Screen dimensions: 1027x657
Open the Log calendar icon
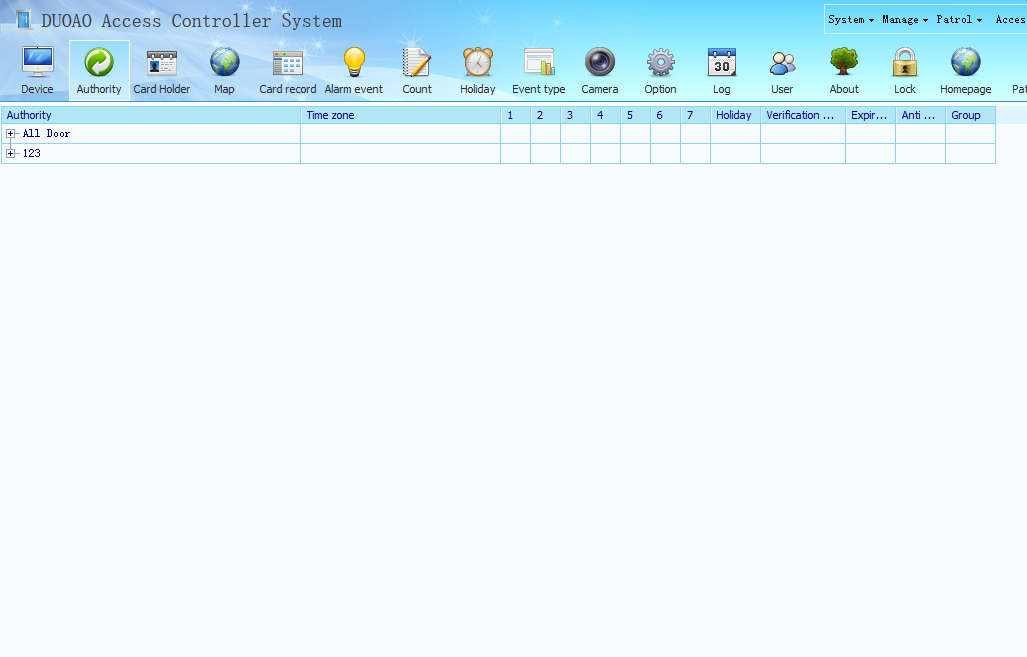click(721, 64)
